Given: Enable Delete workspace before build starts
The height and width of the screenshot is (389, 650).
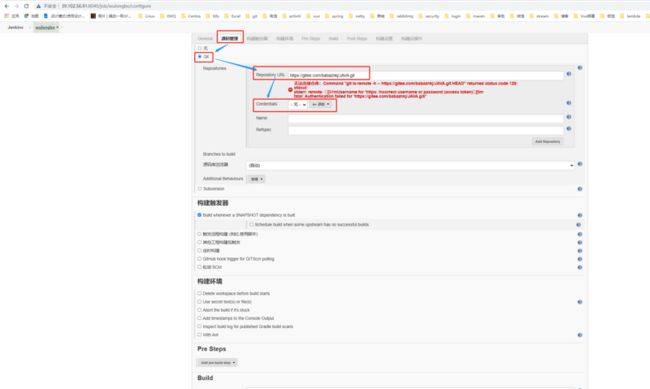Looking at the screenshot, I should tap(199, 293).
